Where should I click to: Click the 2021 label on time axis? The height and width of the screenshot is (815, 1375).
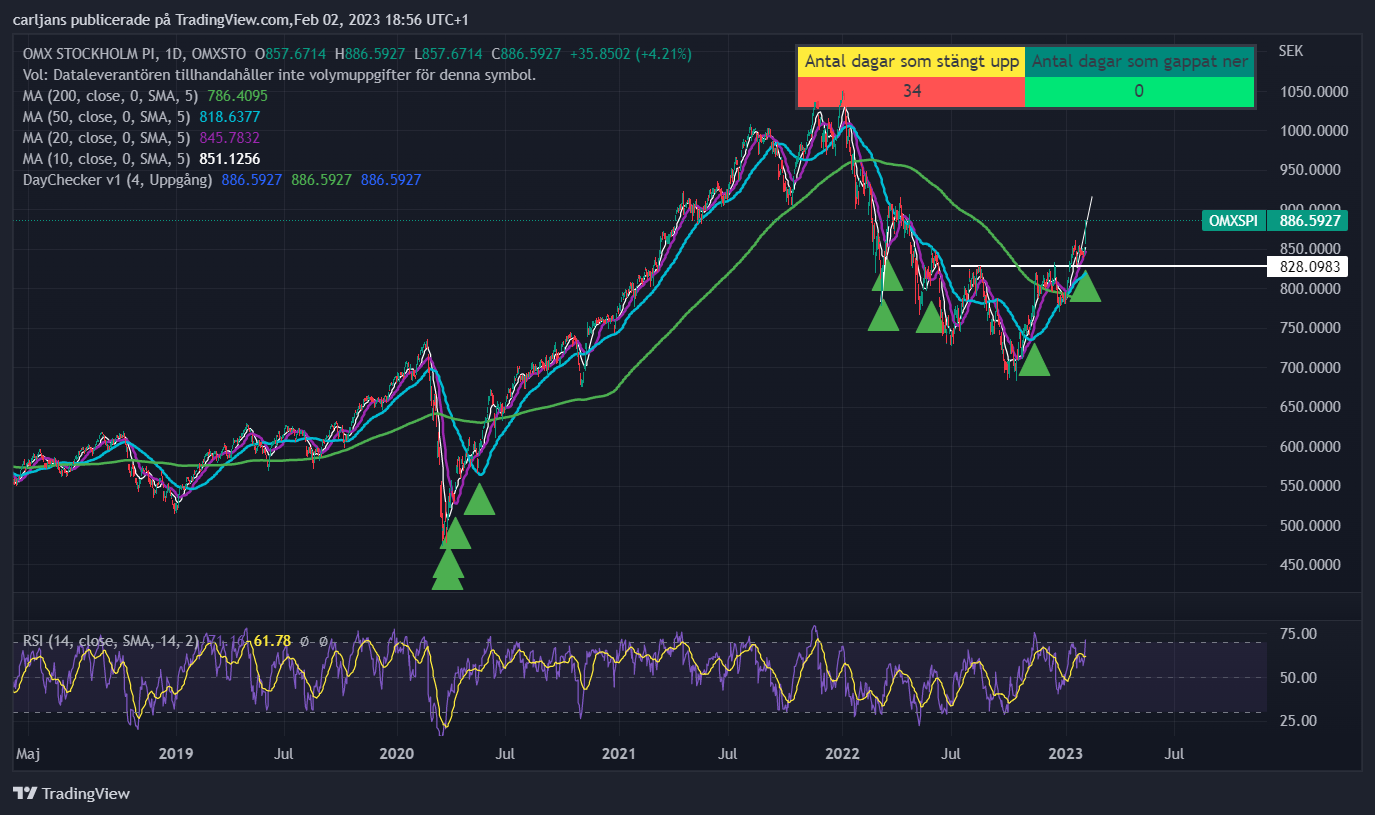tap(620, 753)
